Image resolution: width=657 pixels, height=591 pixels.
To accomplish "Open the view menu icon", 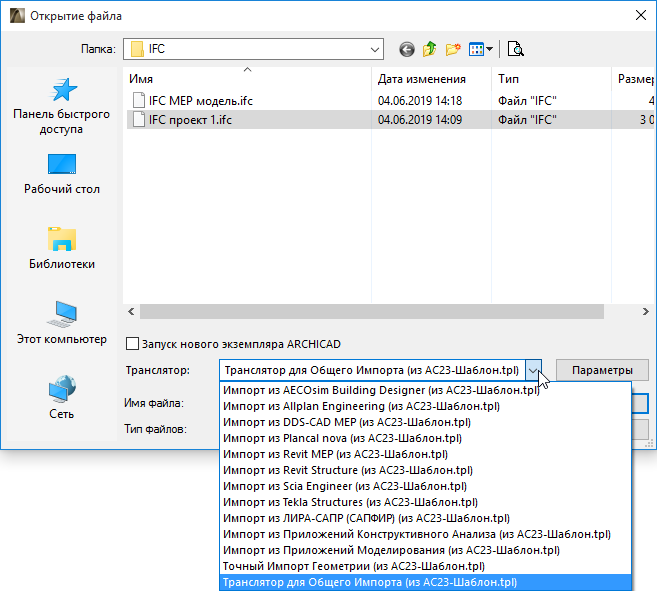I will pyautogui.click(x=476, y=49).
